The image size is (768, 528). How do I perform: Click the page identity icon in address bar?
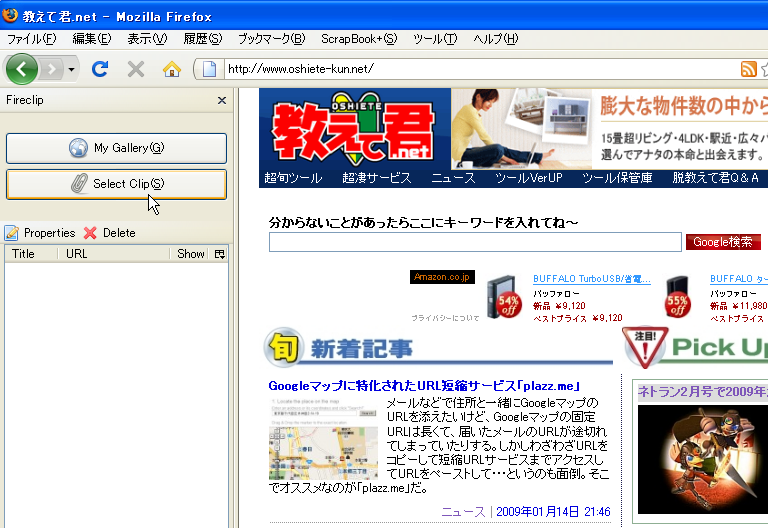(209, 69)
